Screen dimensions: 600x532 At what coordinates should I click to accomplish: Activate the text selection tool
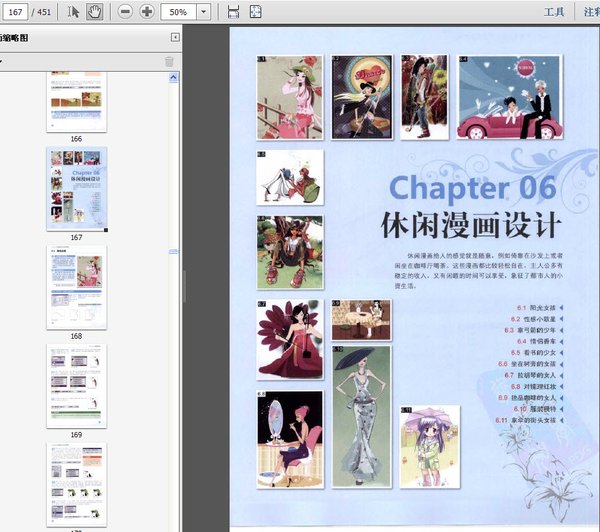[x=73, y=12]
